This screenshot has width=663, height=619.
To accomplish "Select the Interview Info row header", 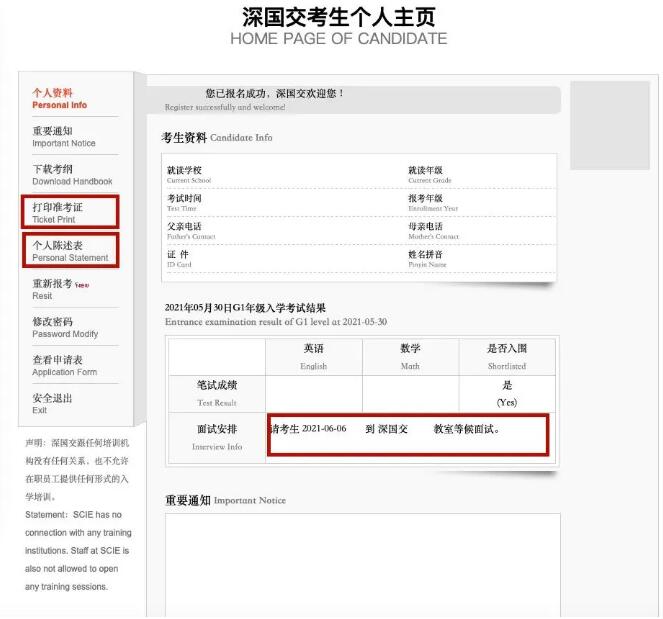I will click(x=217, y=437).
